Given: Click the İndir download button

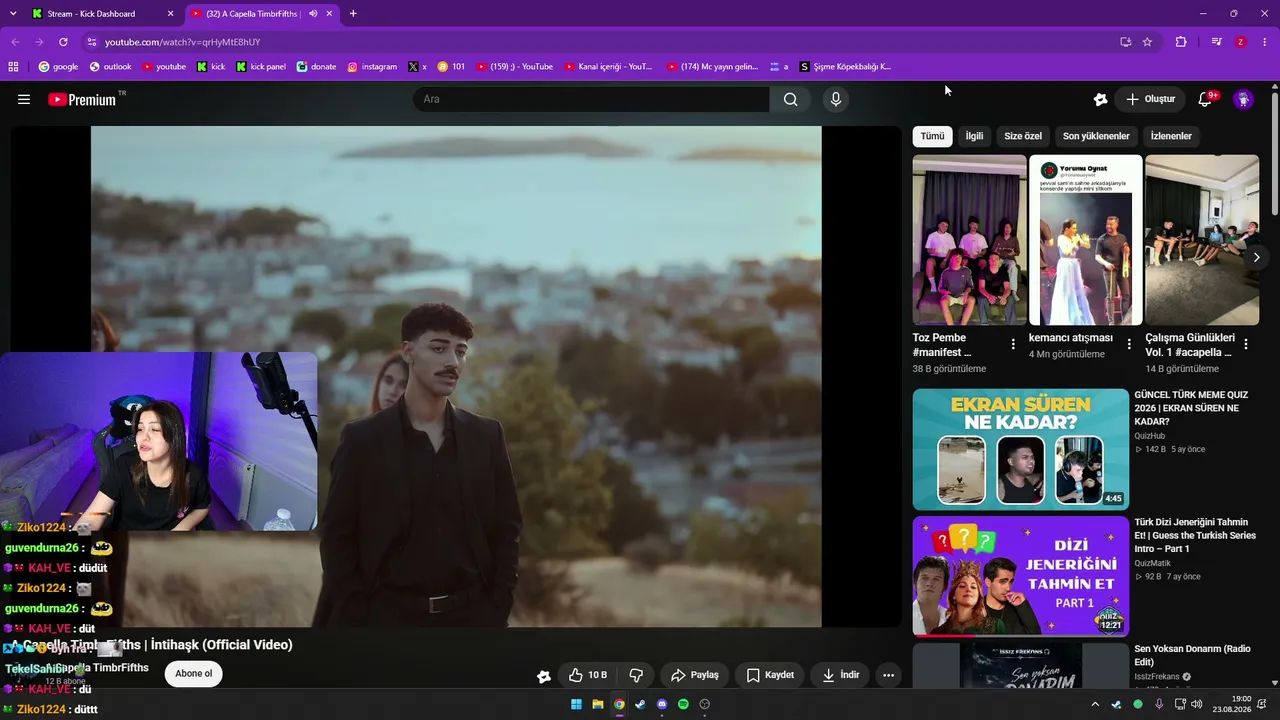Looking at the screenshot, I should click(x=841, y=675).
